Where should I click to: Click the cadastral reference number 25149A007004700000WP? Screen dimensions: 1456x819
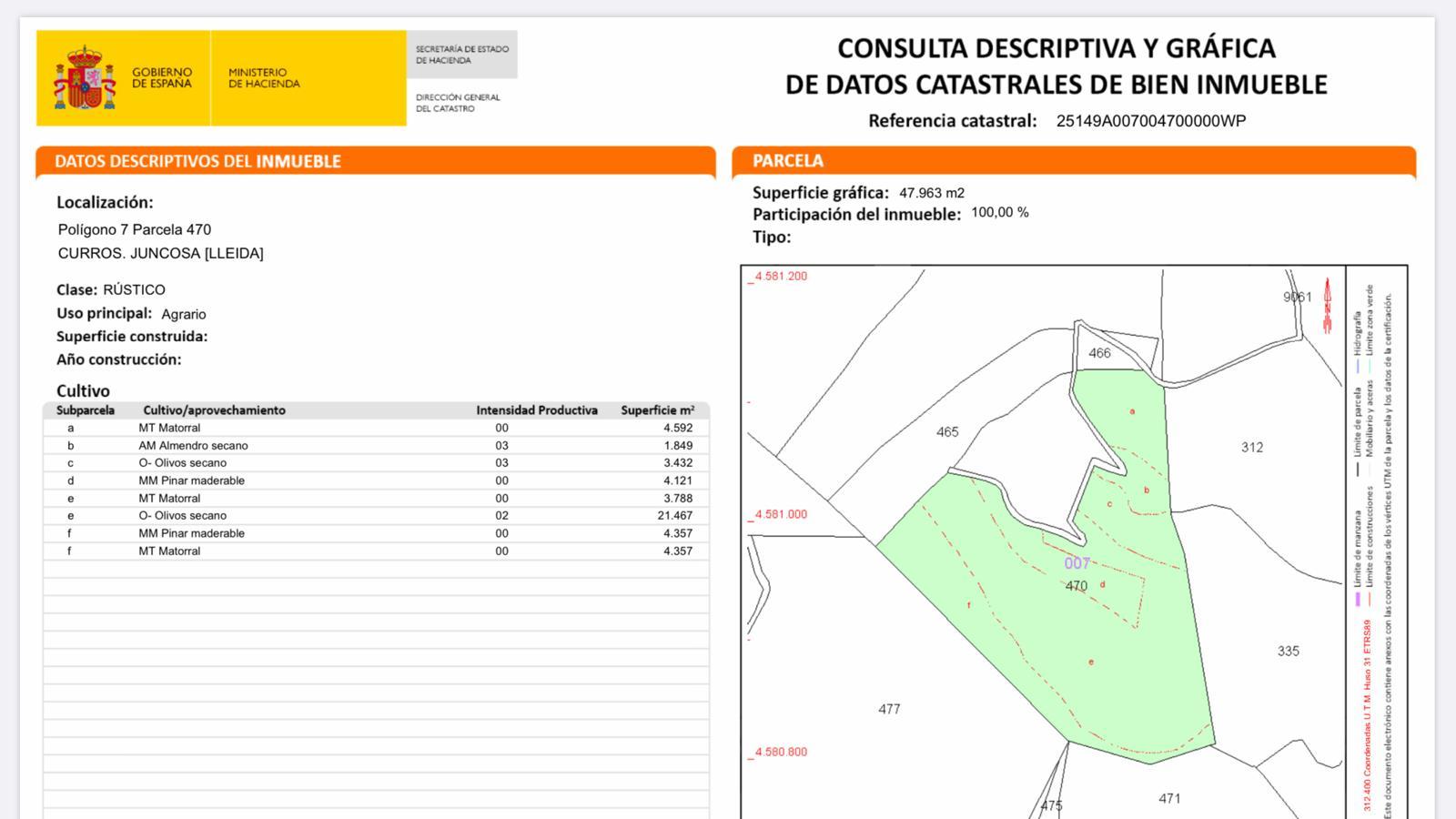coord(1150,121)
